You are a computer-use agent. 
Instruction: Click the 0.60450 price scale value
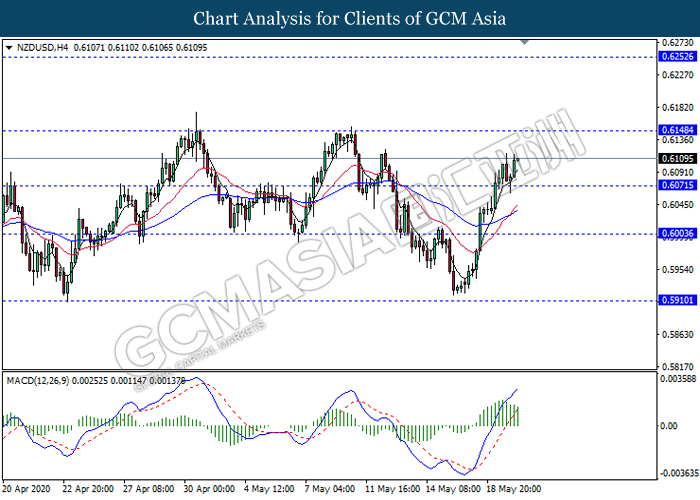[677, 204]
